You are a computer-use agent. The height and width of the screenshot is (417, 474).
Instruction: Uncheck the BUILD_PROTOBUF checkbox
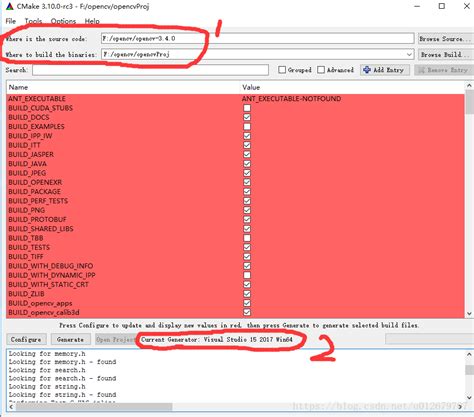(x=247, y=219)
